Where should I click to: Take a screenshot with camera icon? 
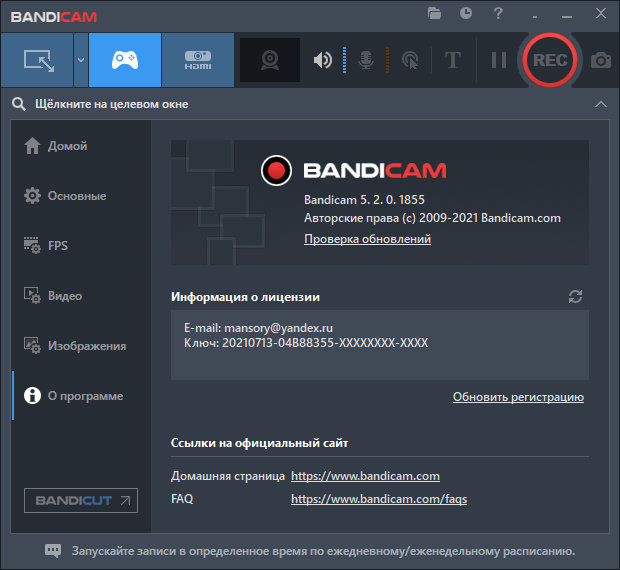click(x=600, y=60)
